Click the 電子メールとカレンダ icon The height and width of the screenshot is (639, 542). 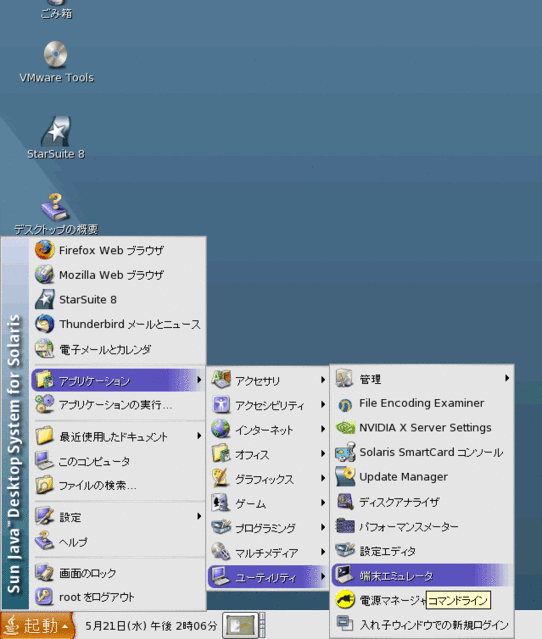tap(44, 348)
